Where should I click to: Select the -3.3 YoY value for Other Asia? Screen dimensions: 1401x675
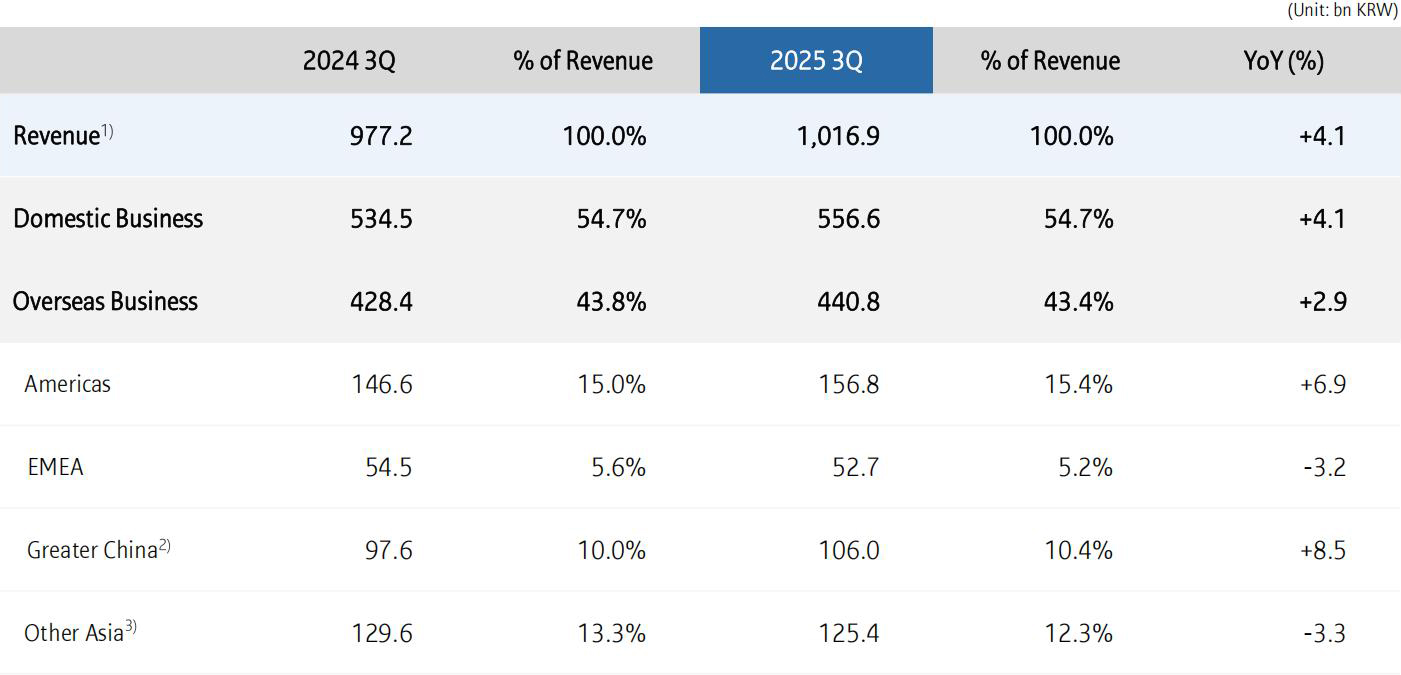pos(1324,633)
